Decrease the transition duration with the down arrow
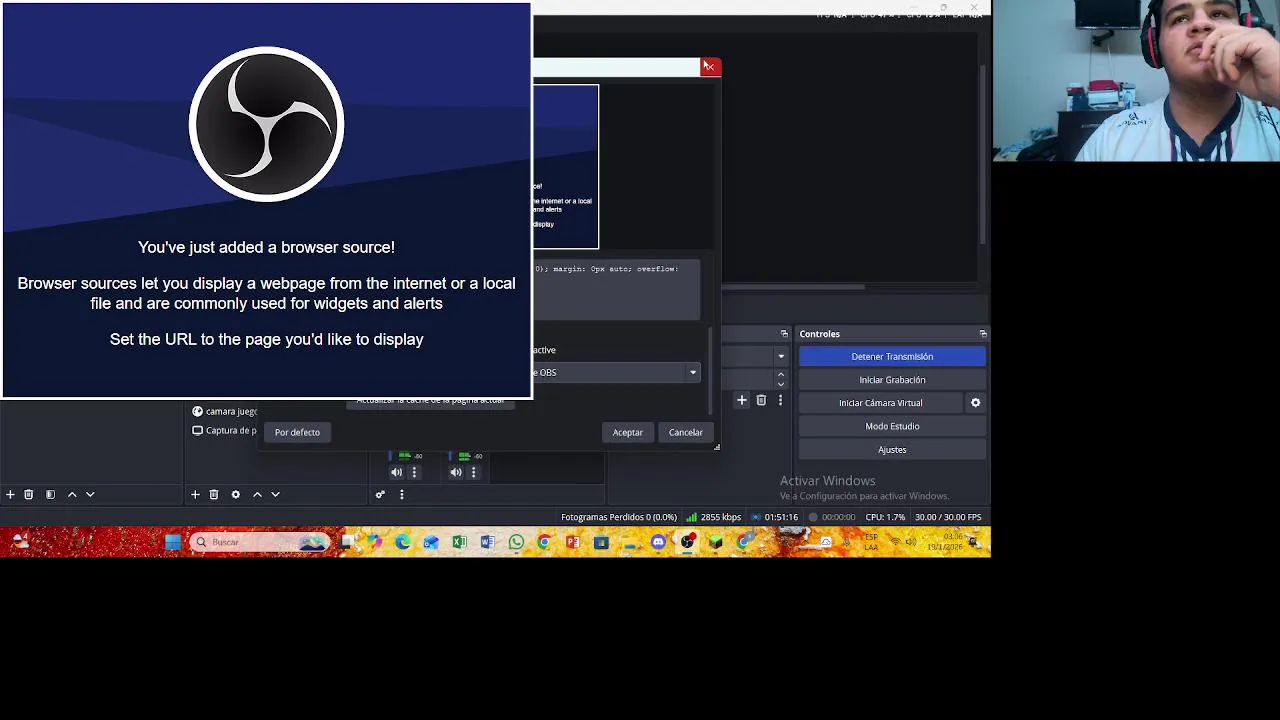Screen dimensions: 1280x720 pos(781,384)
